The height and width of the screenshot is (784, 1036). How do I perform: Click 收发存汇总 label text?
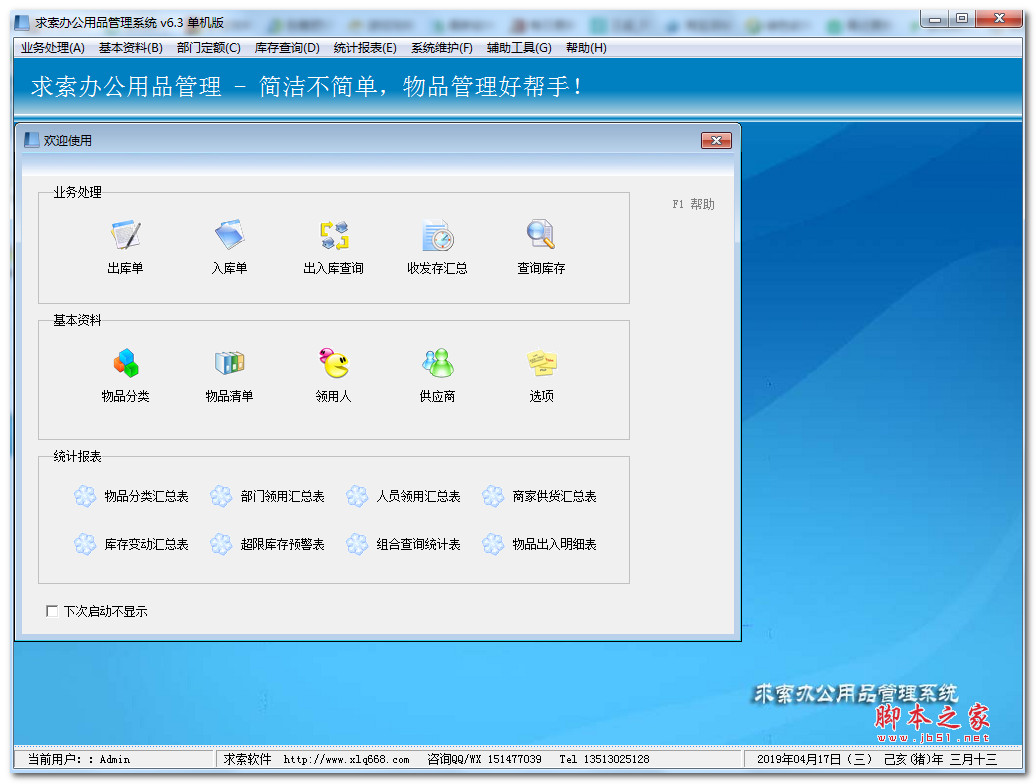pos(437,268)
